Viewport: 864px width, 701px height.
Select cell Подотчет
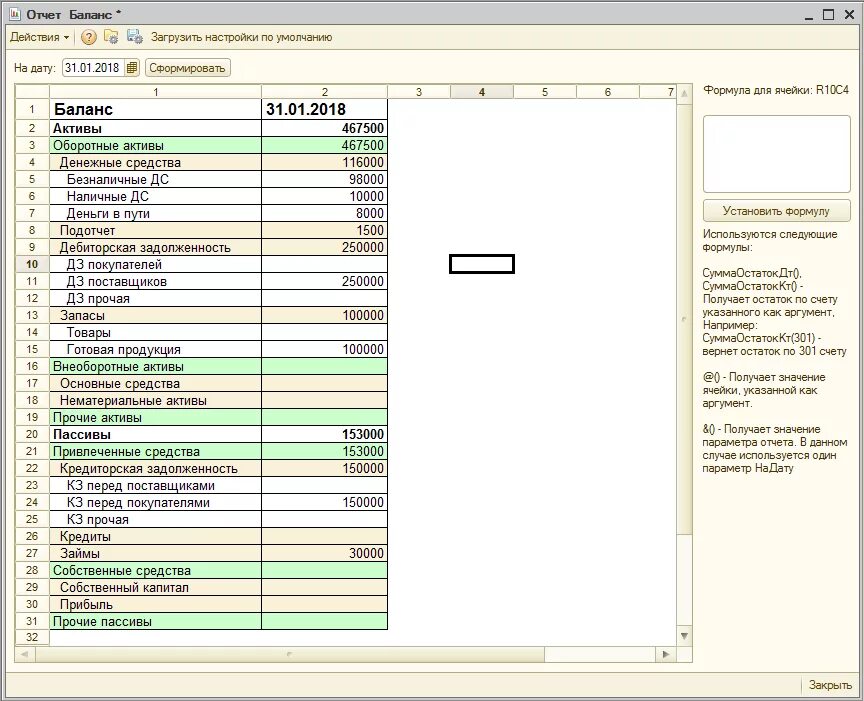pyautogui.click(x=155, y=230)
